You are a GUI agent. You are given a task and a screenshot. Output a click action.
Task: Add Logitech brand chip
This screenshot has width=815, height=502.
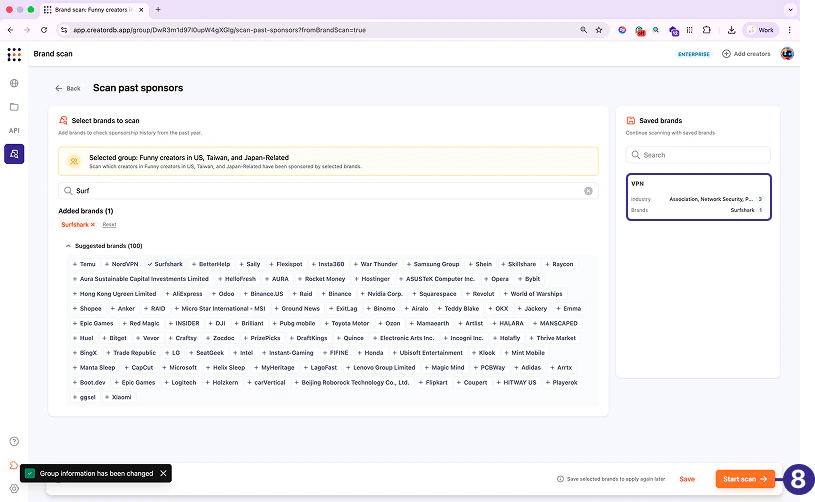tap(180, 382)
